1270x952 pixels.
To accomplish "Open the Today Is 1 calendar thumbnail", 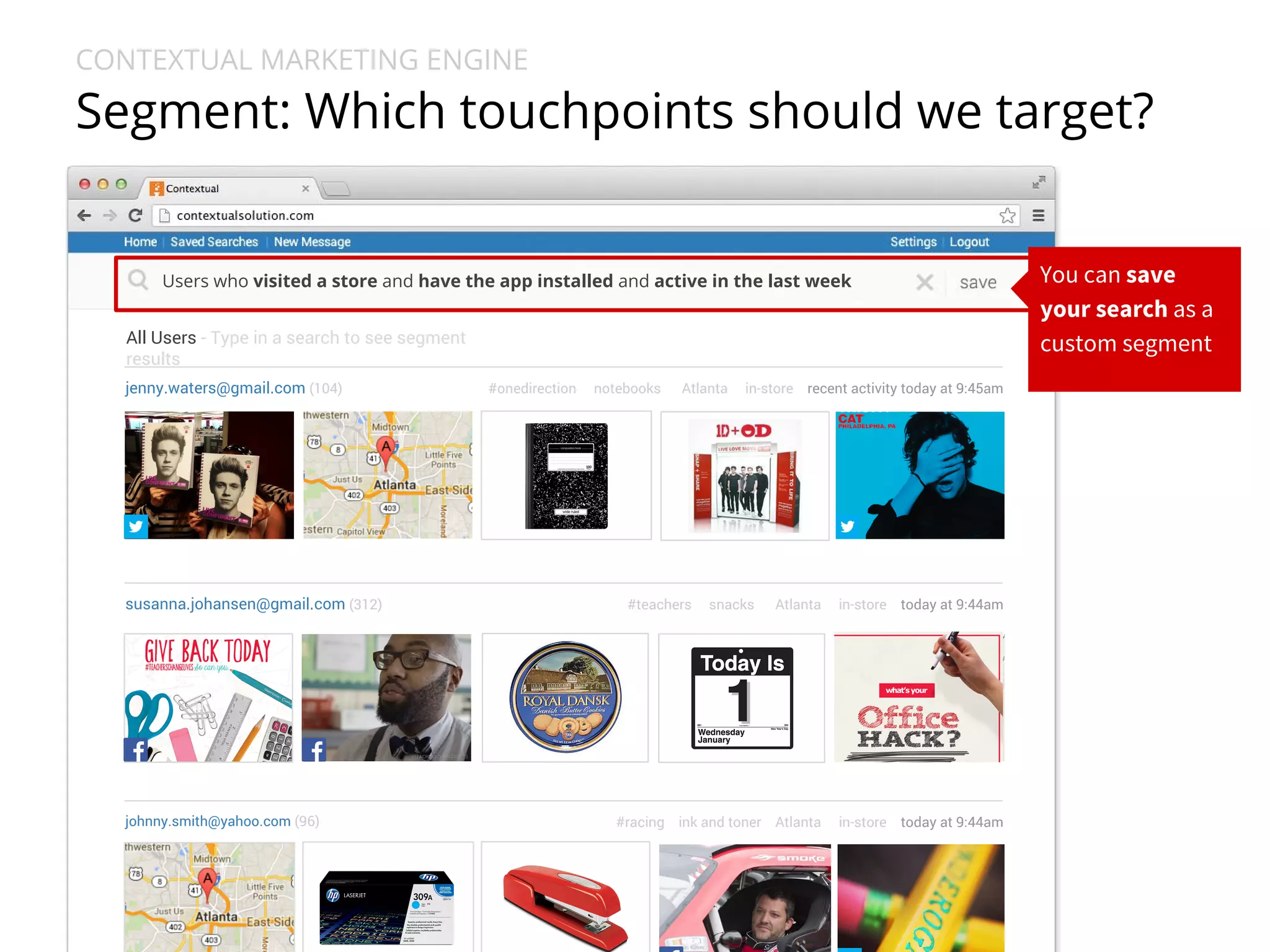I will click(742, 697).
